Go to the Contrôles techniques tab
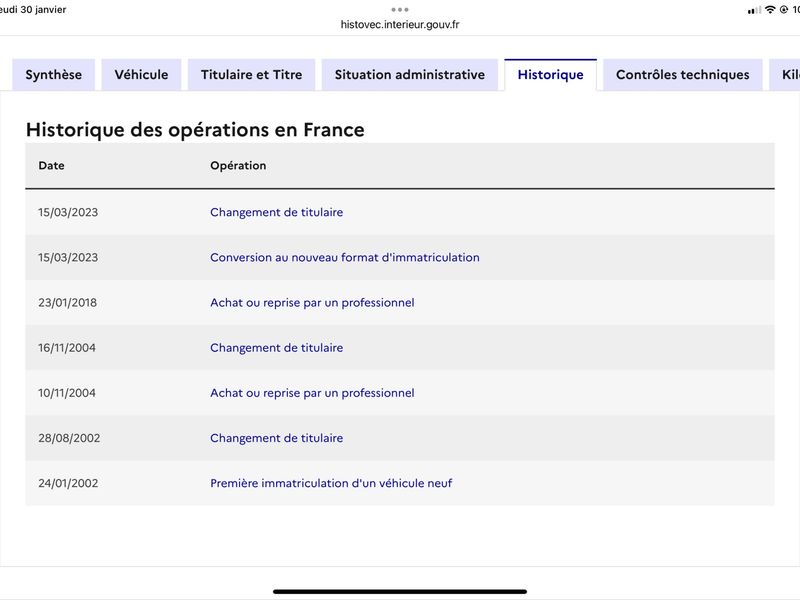This screenshot has height=600, width=800. [x=683, y=74]
